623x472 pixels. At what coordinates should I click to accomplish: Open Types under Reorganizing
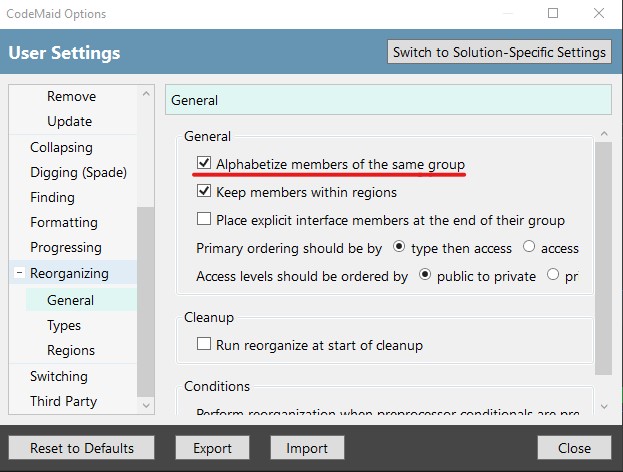click(x=64, y=325)
